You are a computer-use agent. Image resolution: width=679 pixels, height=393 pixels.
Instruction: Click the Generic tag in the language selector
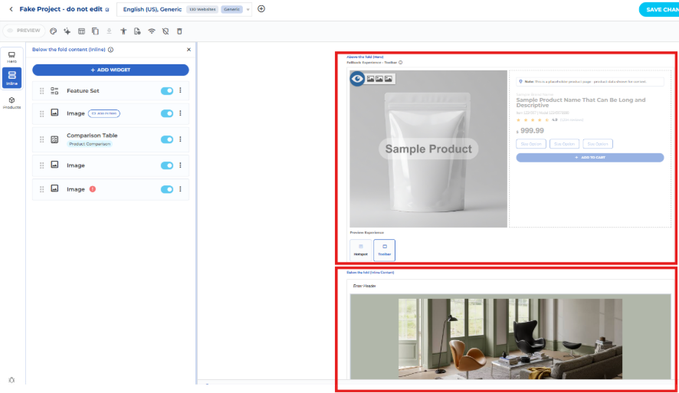[x=232, y=9]
